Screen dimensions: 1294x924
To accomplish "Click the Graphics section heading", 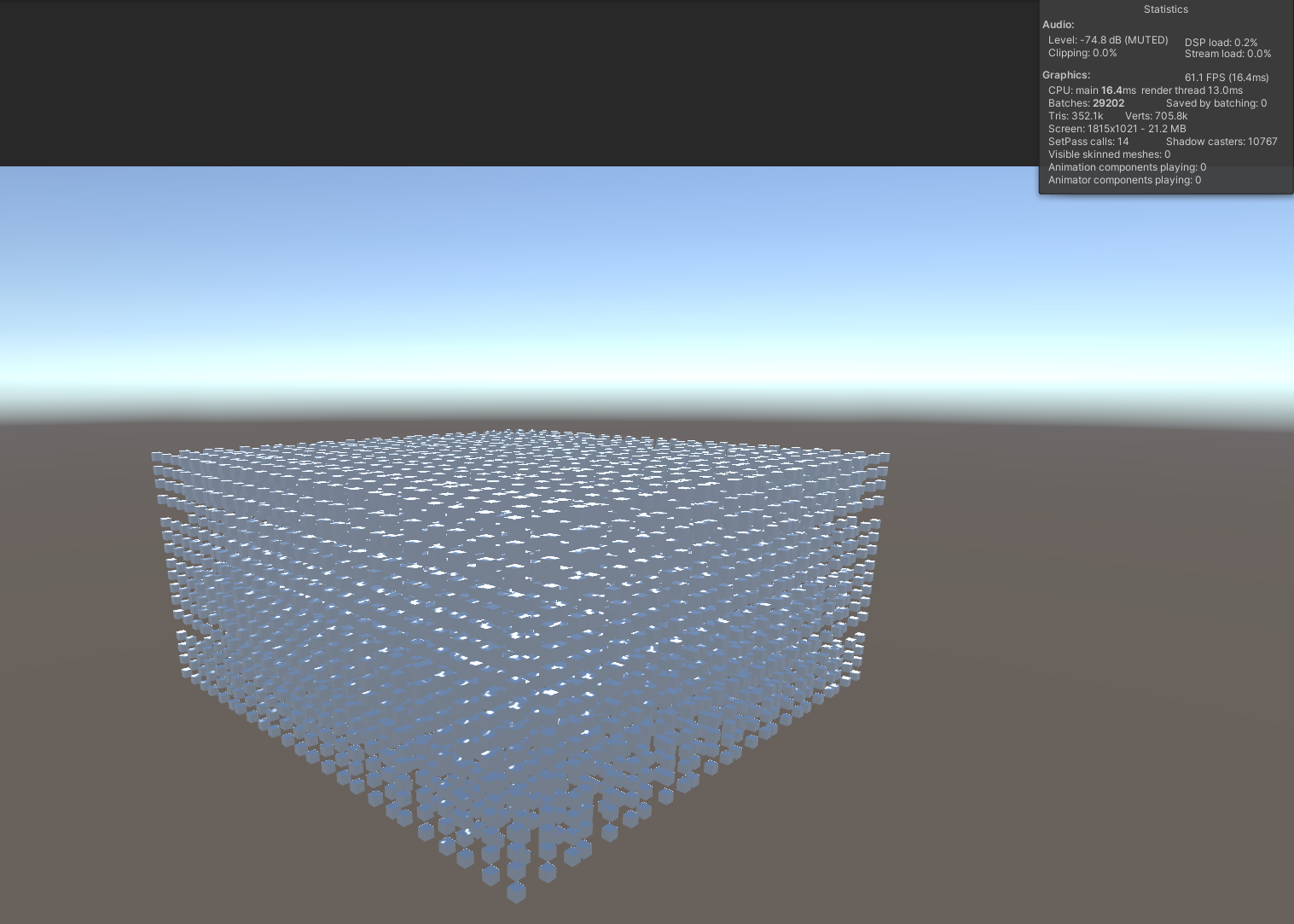I will [x=1066, y=75].
